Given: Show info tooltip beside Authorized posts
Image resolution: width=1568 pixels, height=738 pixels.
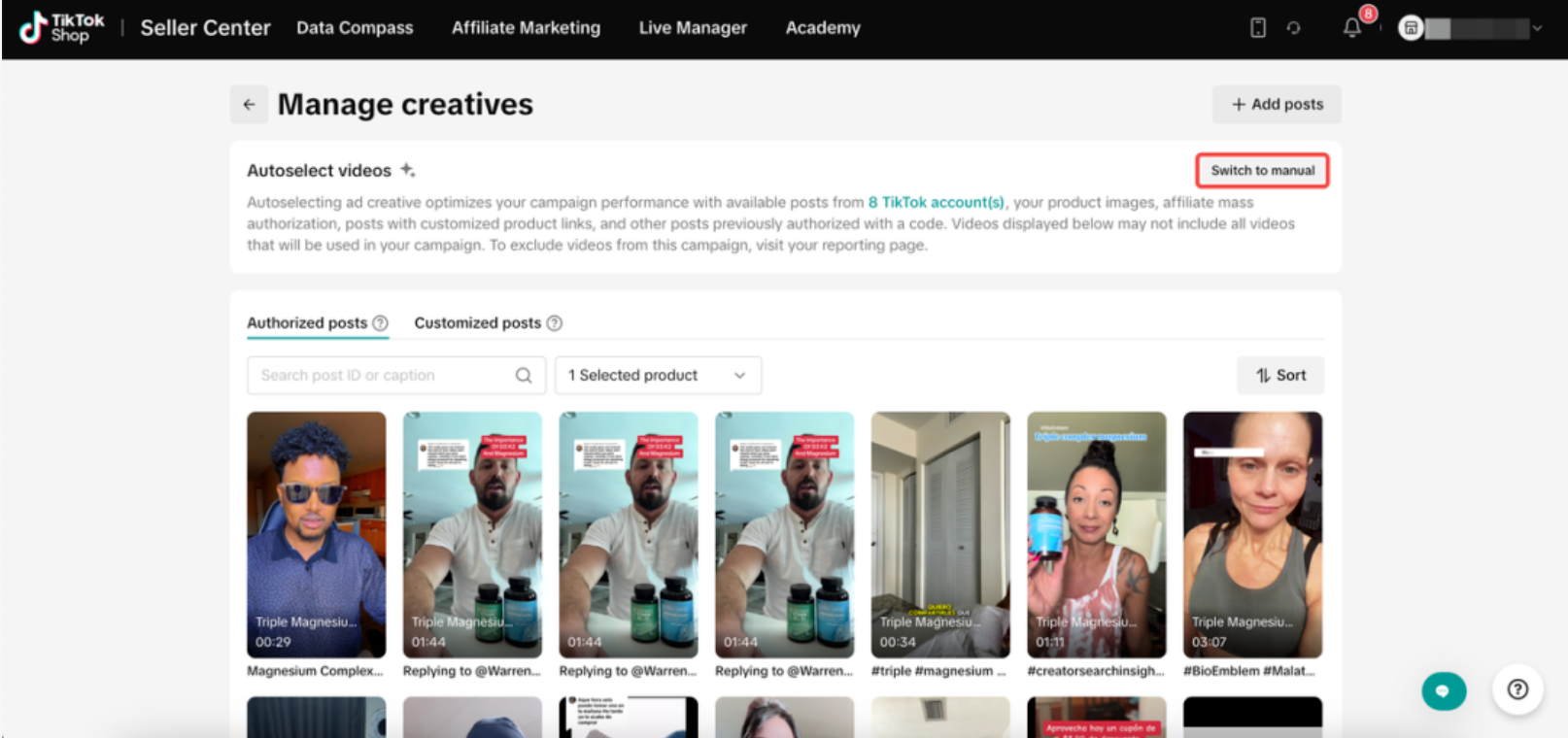Looking at the screenshot, I should 380,322.
